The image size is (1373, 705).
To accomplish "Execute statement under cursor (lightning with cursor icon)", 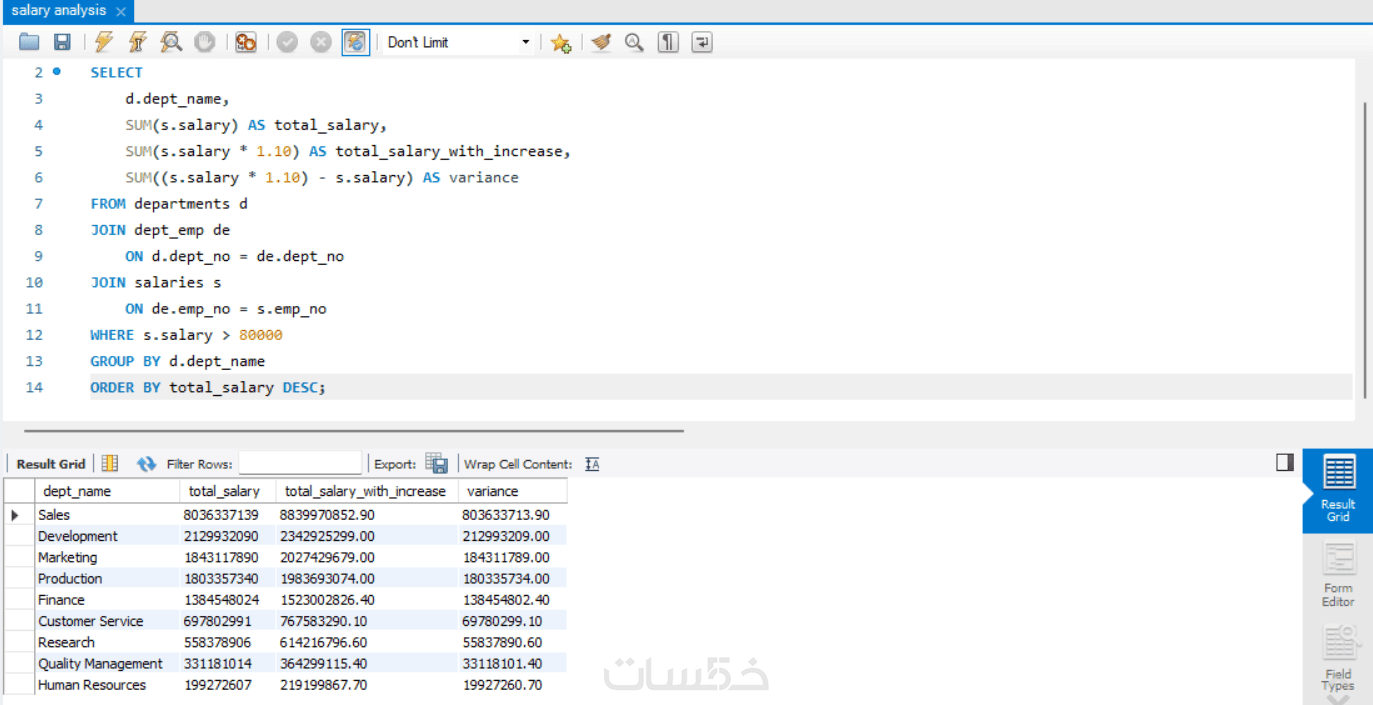I will click(137, 42).
